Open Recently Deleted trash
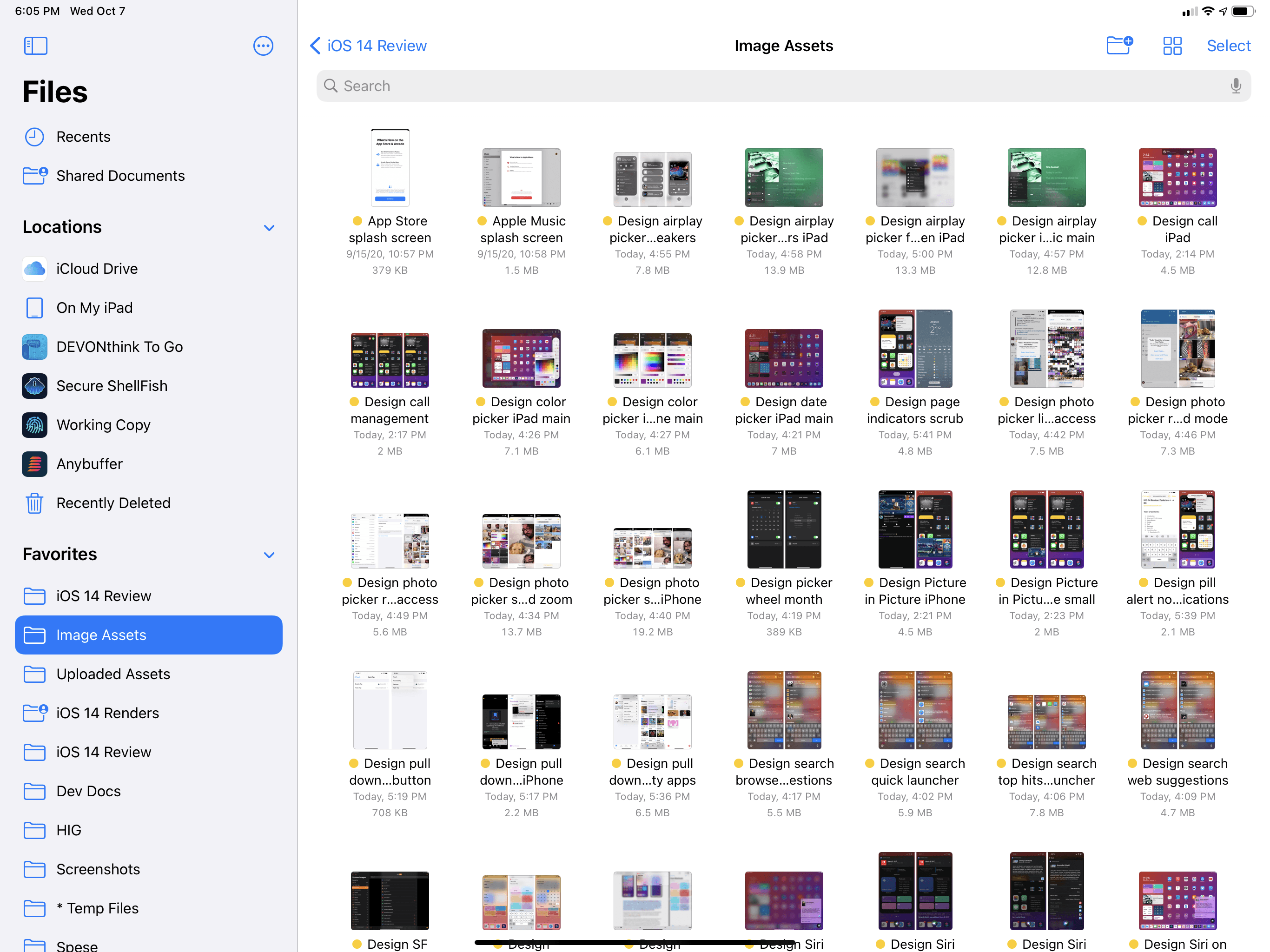 pyautogui.click(x=149, y=503)
